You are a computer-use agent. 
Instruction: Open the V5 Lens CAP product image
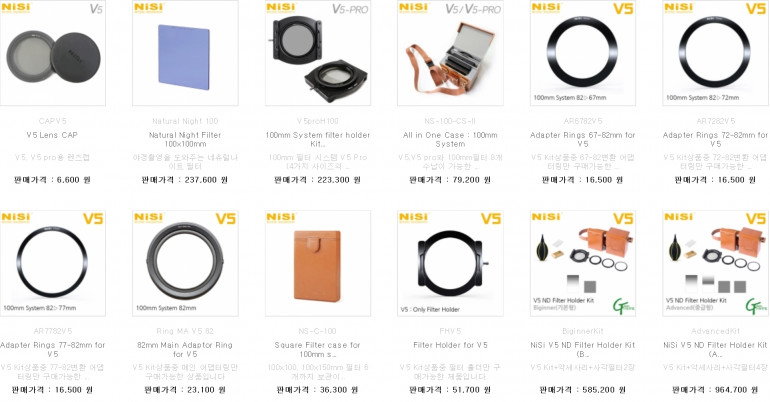click(53, 53)
